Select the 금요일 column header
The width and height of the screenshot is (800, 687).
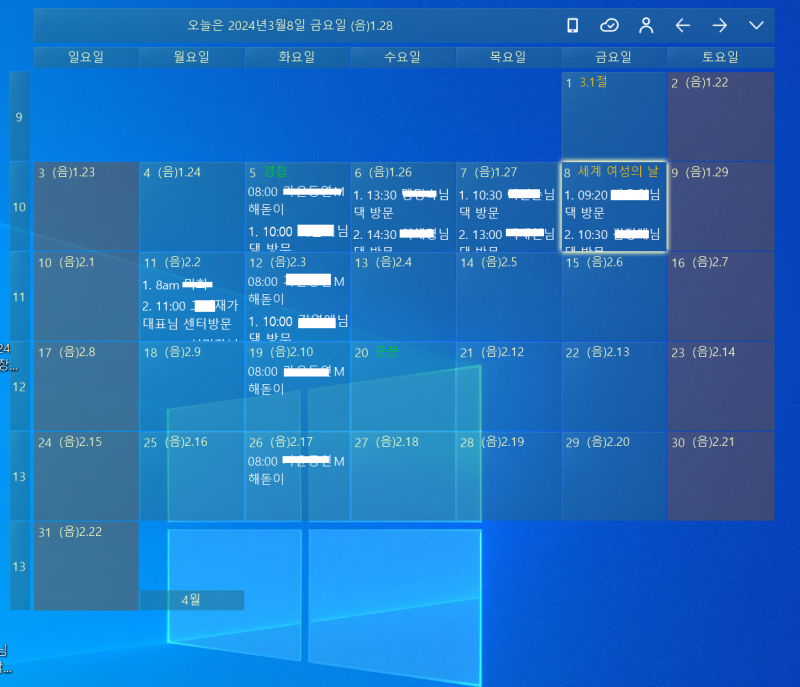coord(614,57)
